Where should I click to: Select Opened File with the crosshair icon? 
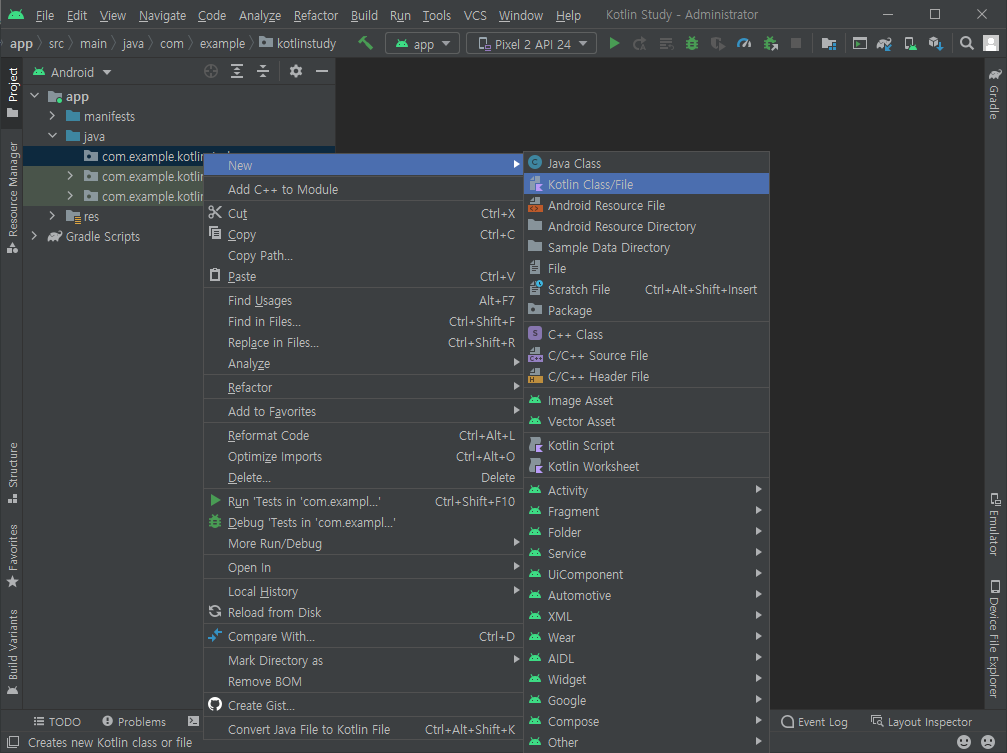(x=212, y=71)
